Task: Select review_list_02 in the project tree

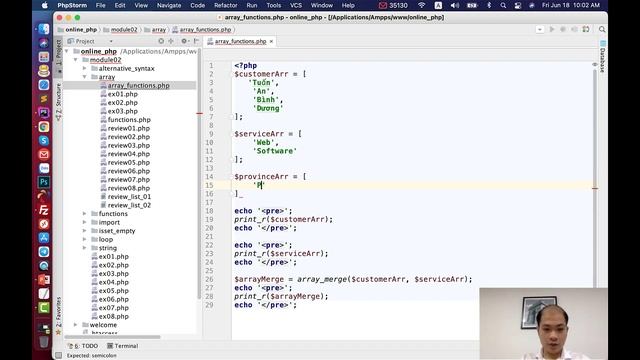Action: pos(129,205)
